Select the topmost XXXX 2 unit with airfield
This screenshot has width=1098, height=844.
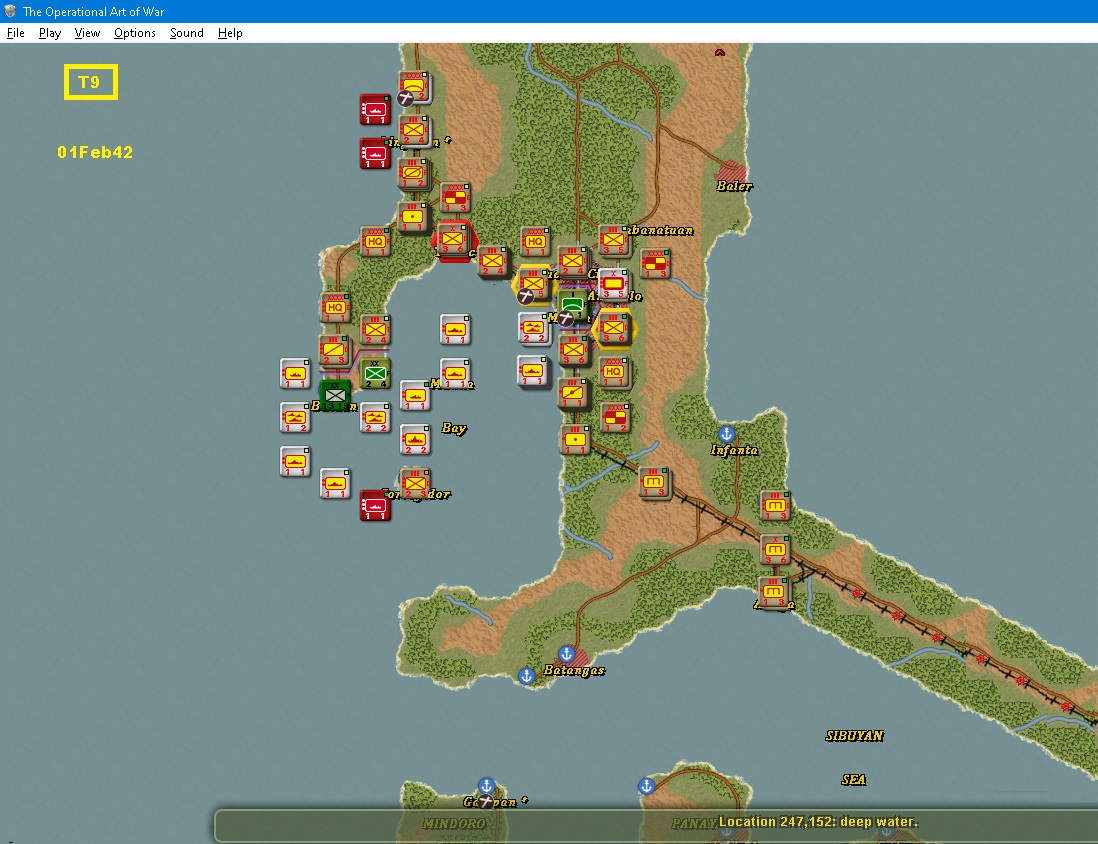(415, 87)
